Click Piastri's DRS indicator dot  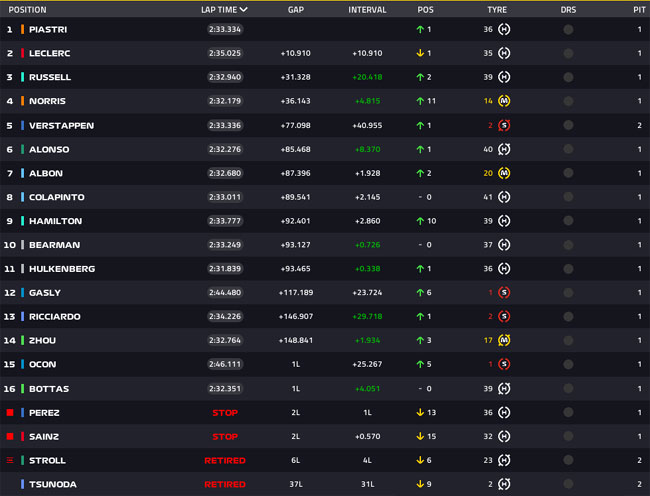pos(568,29)
